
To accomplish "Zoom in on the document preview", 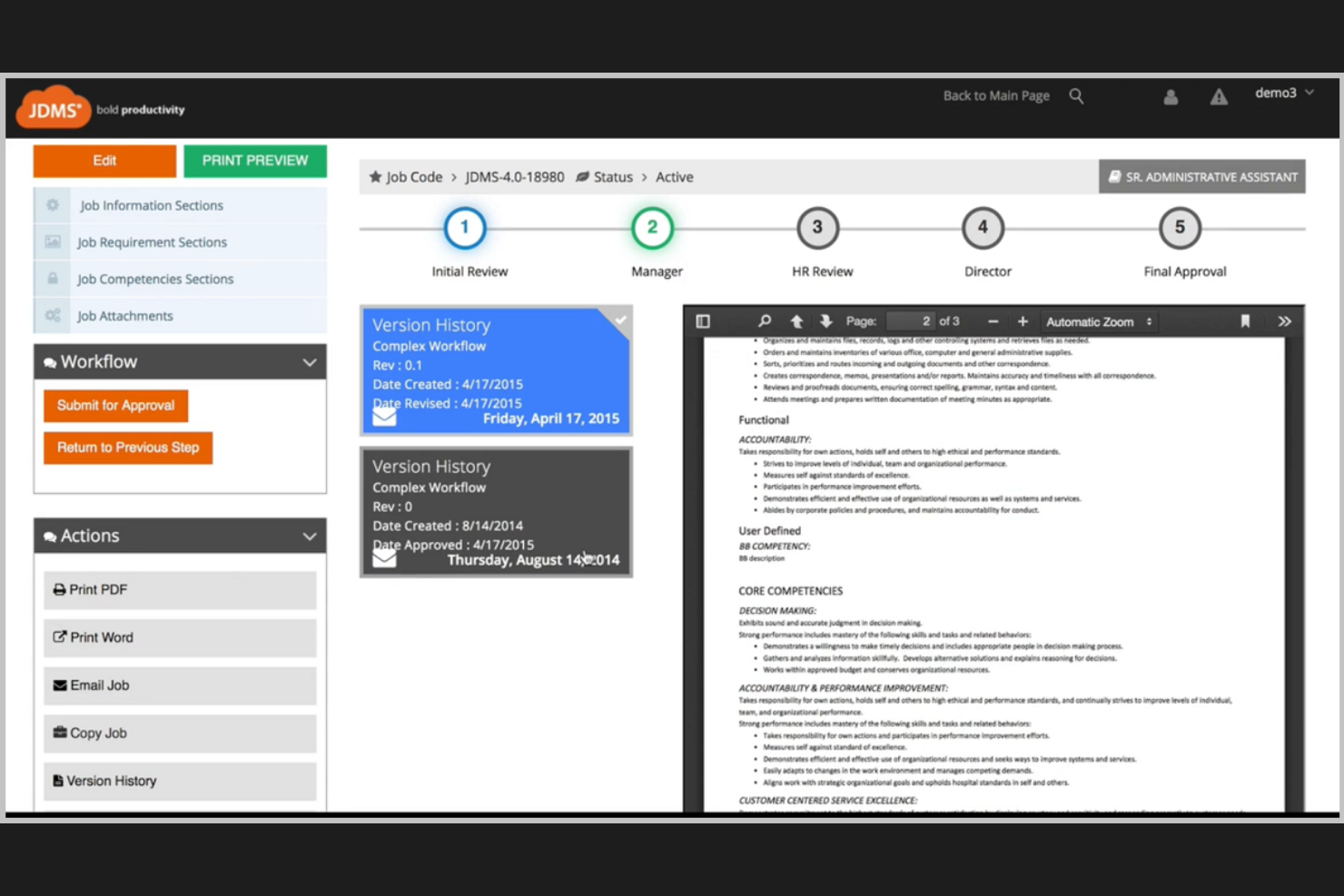I will coord(1023,320).
